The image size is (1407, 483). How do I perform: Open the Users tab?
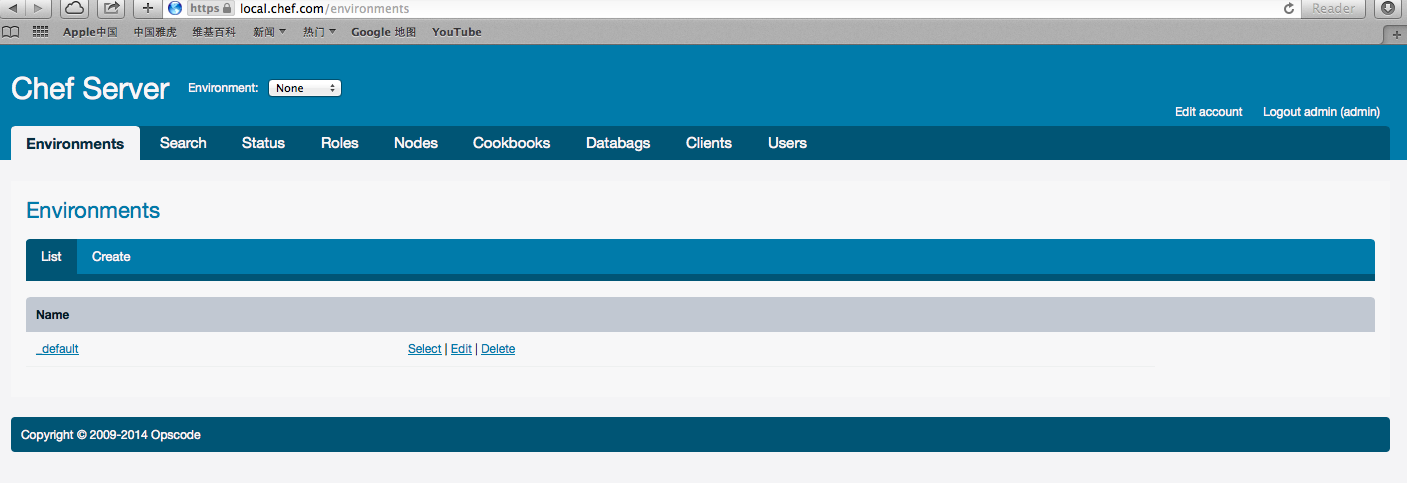click(787, 143)
